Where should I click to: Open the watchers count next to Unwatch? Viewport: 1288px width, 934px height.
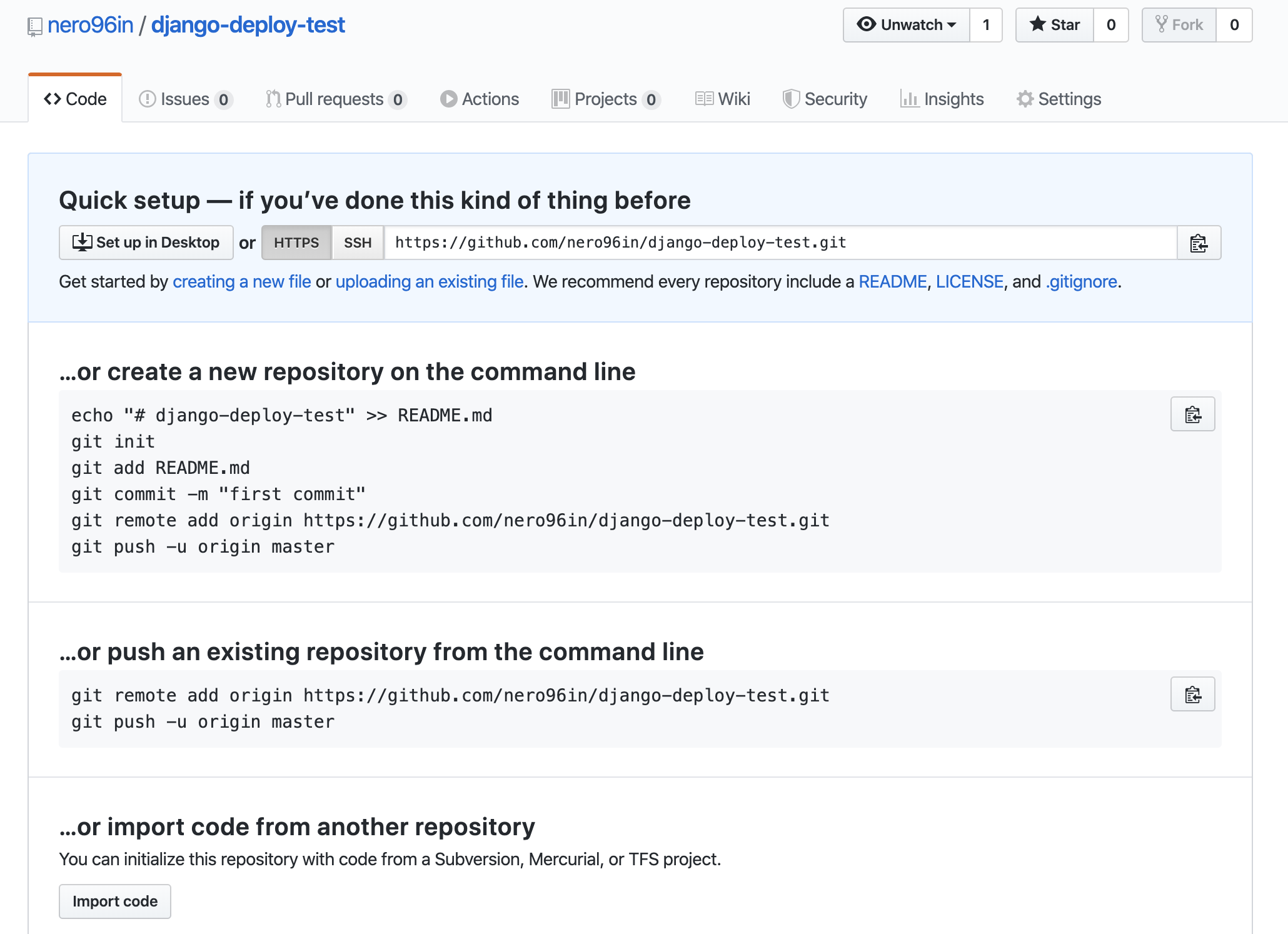(986, 25)
